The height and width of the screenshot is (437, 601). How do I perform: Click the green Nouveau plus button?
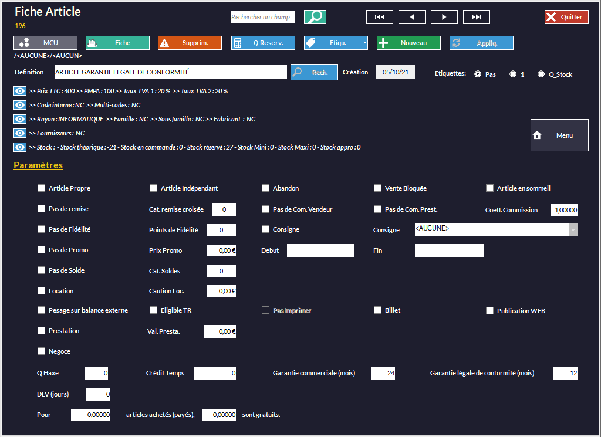coord(409,43)
